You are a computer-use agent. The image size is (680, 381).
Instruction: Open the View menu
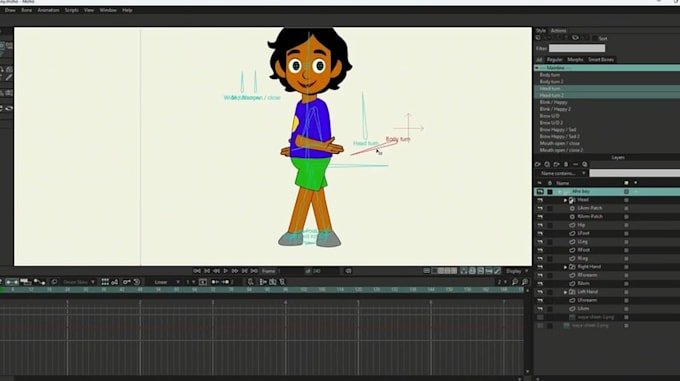[89, 10]
